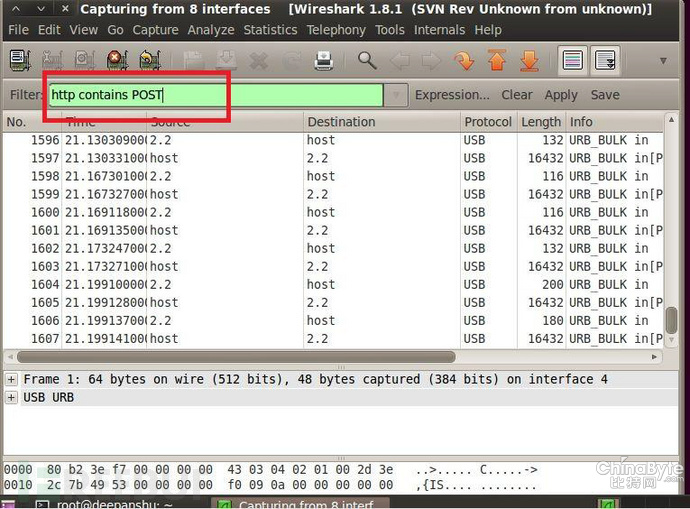Stop the running live capture

point(116,61)
